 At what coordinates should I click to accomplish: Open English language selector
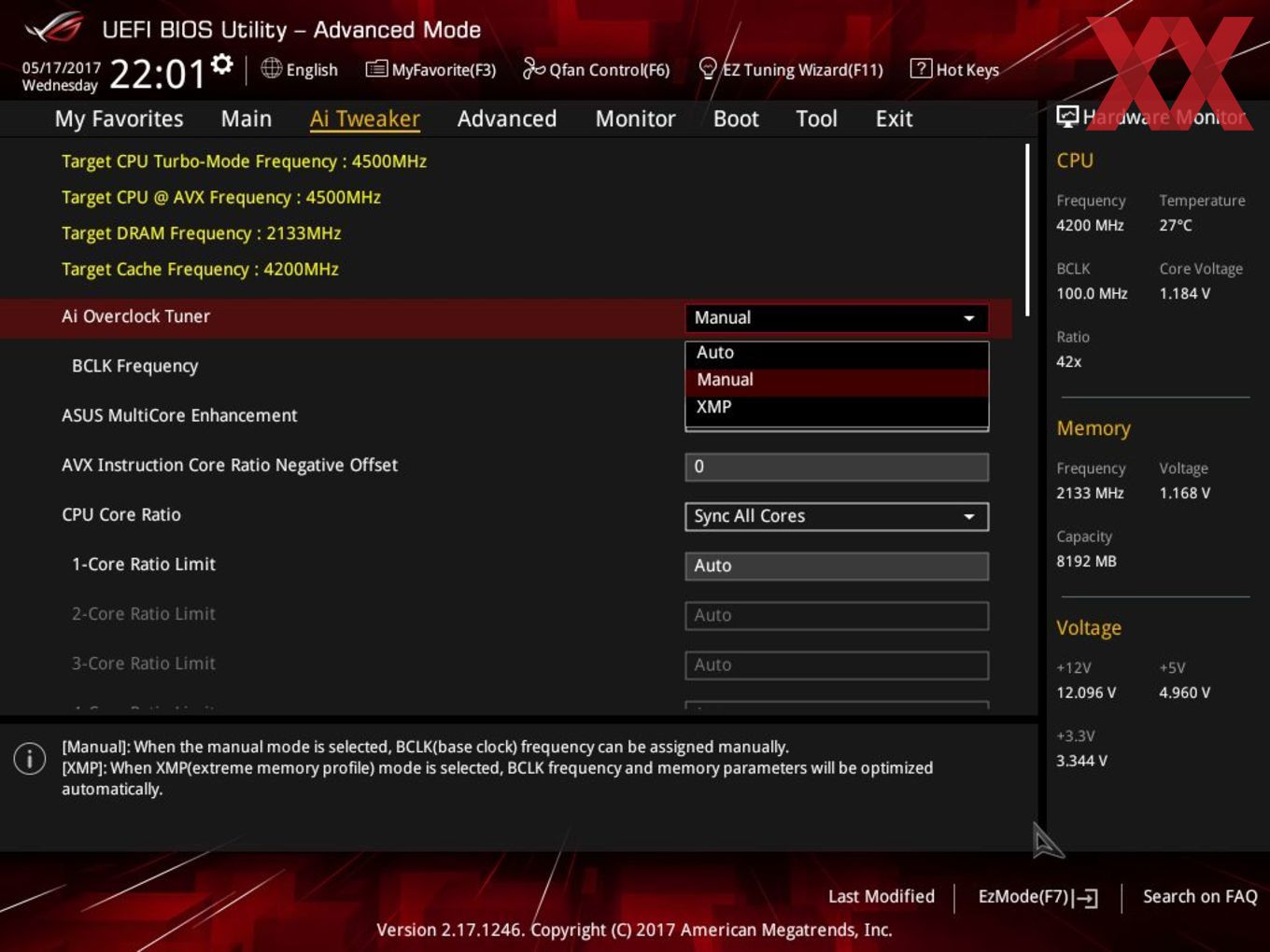point(312,70)
